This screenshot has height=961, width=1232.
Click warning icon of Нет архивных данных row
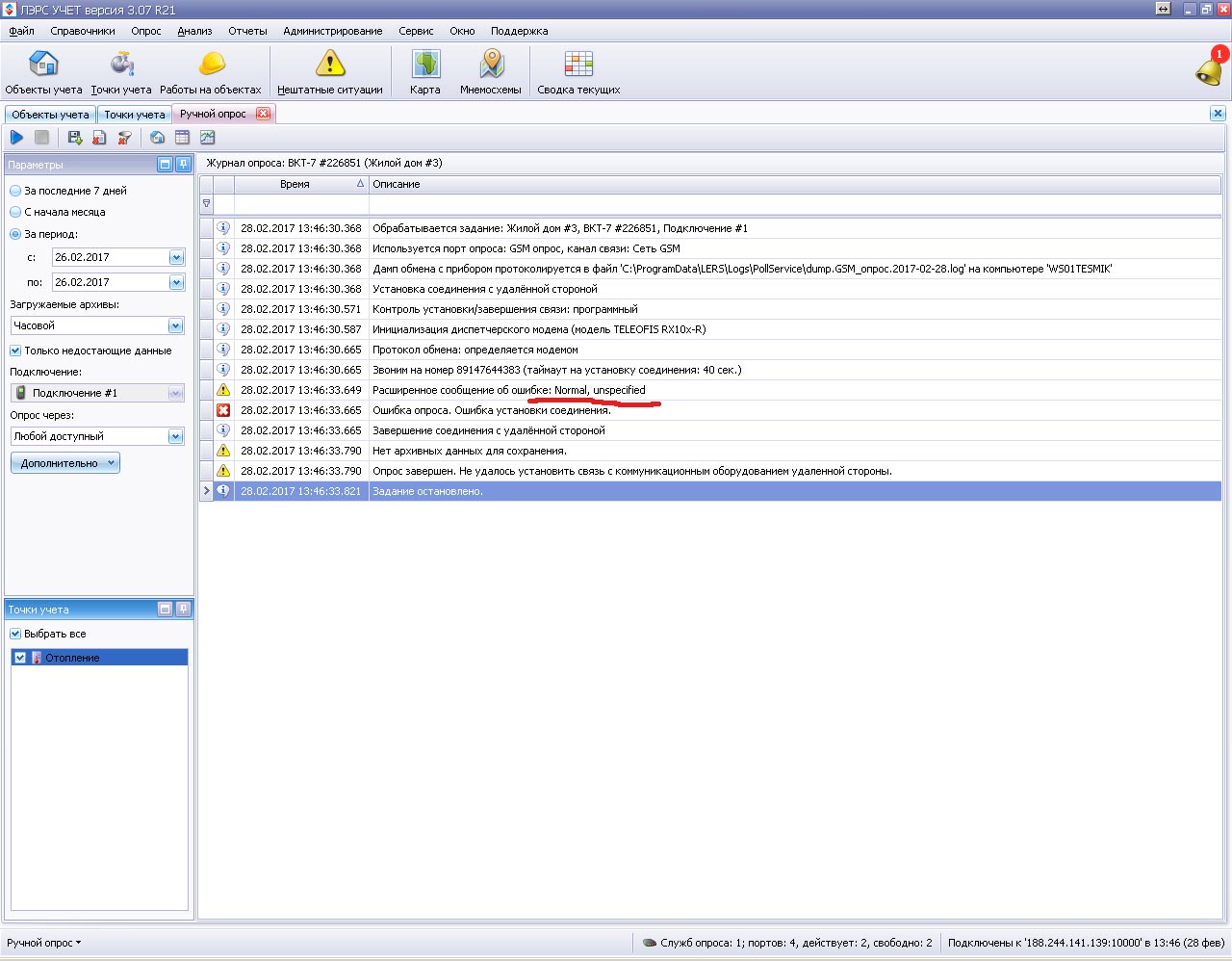pyautogui.click(x=223, y=451)
